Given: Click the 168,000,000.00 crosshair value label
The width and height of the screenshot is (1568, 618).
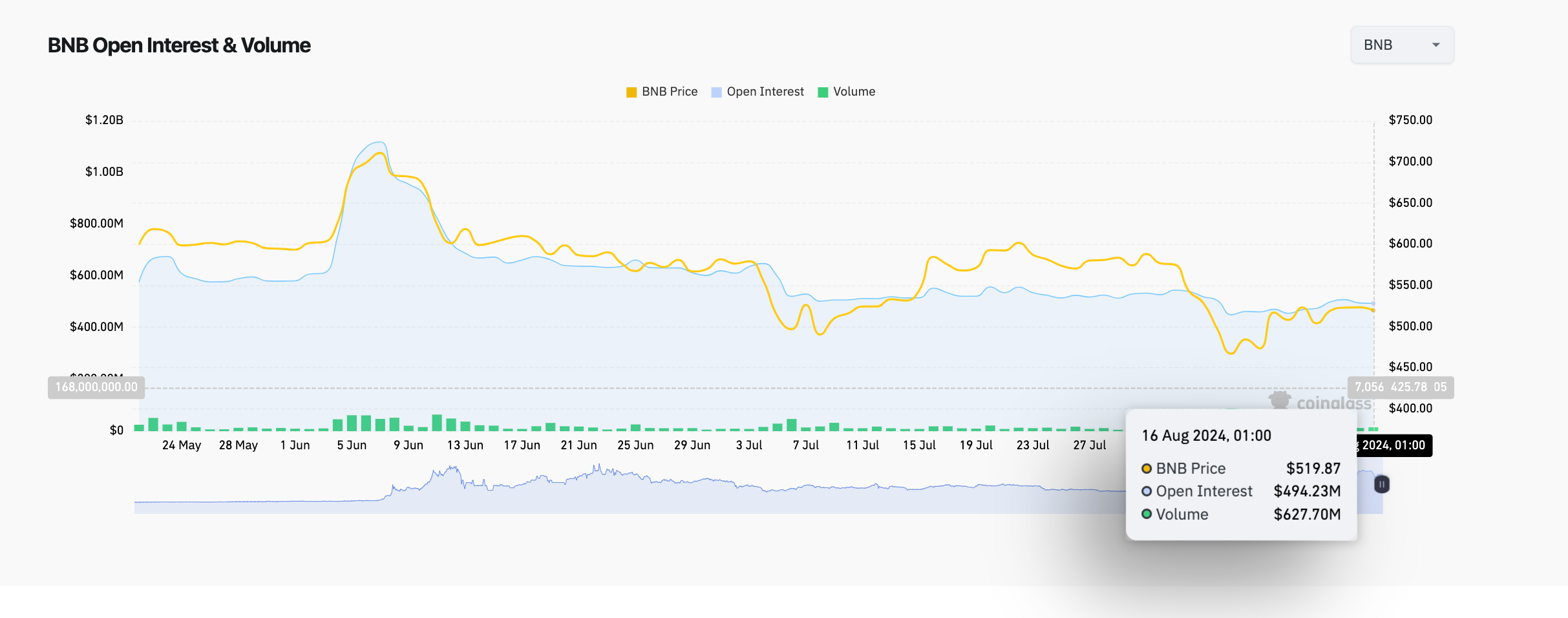Looking at the screenshot, I should click(96, 387).
